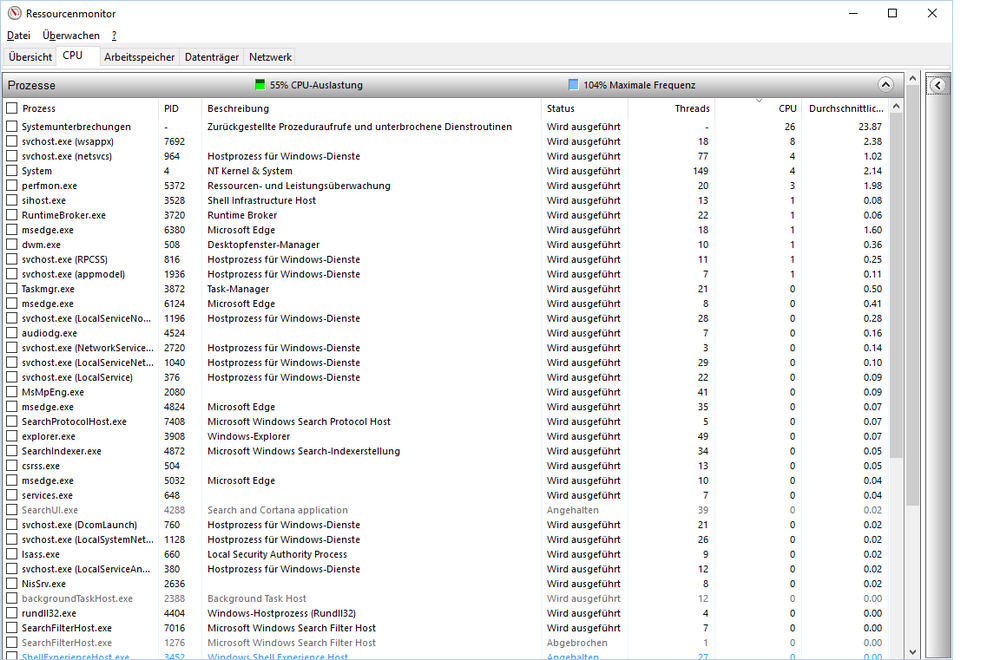Switch to the Netzwerk tab
Image resolution: width=1000 pixels, height=660 pixels.
(x=270, y=57)
